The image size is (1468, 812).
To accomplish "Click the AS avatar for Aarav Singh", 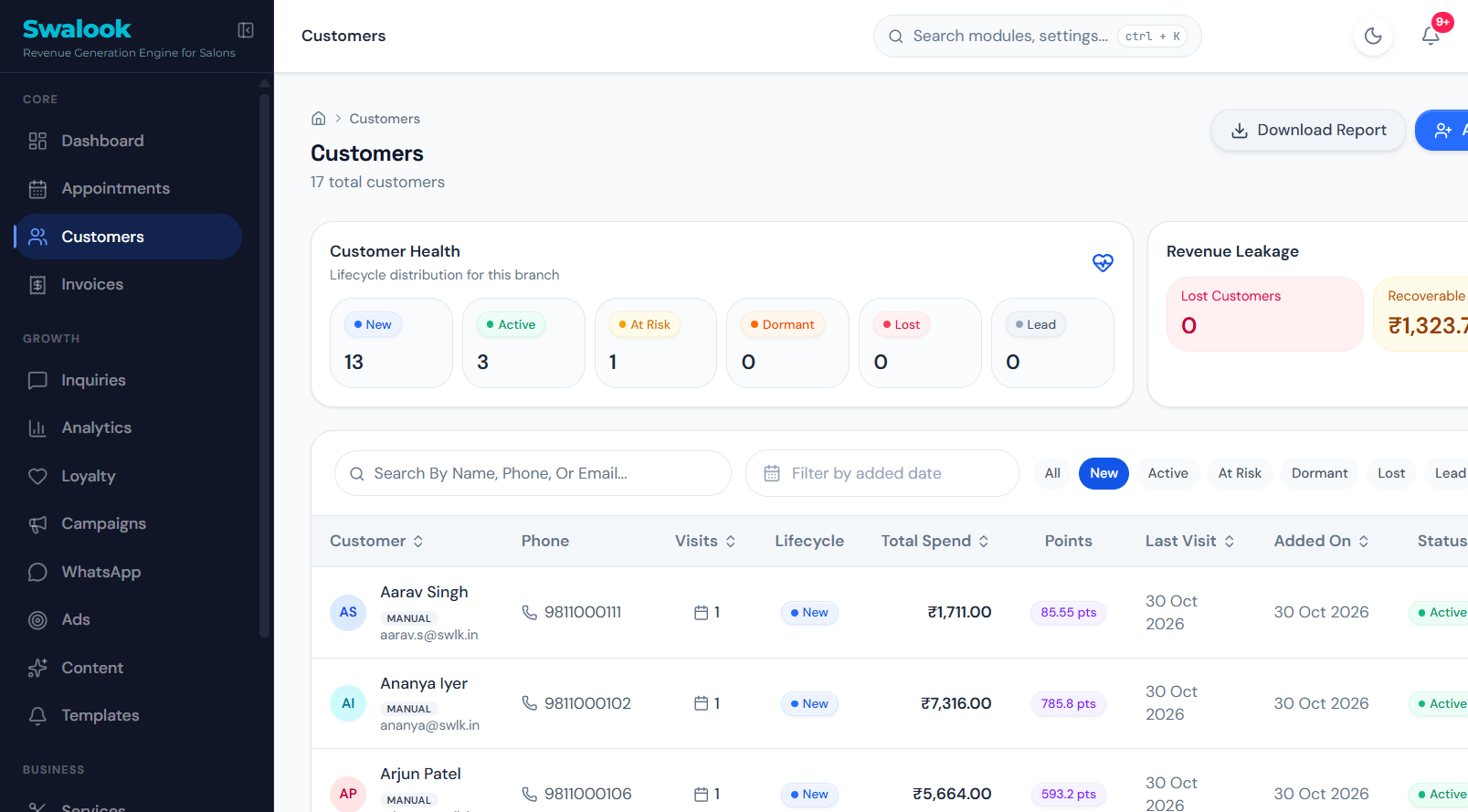I will pos(348,612).
